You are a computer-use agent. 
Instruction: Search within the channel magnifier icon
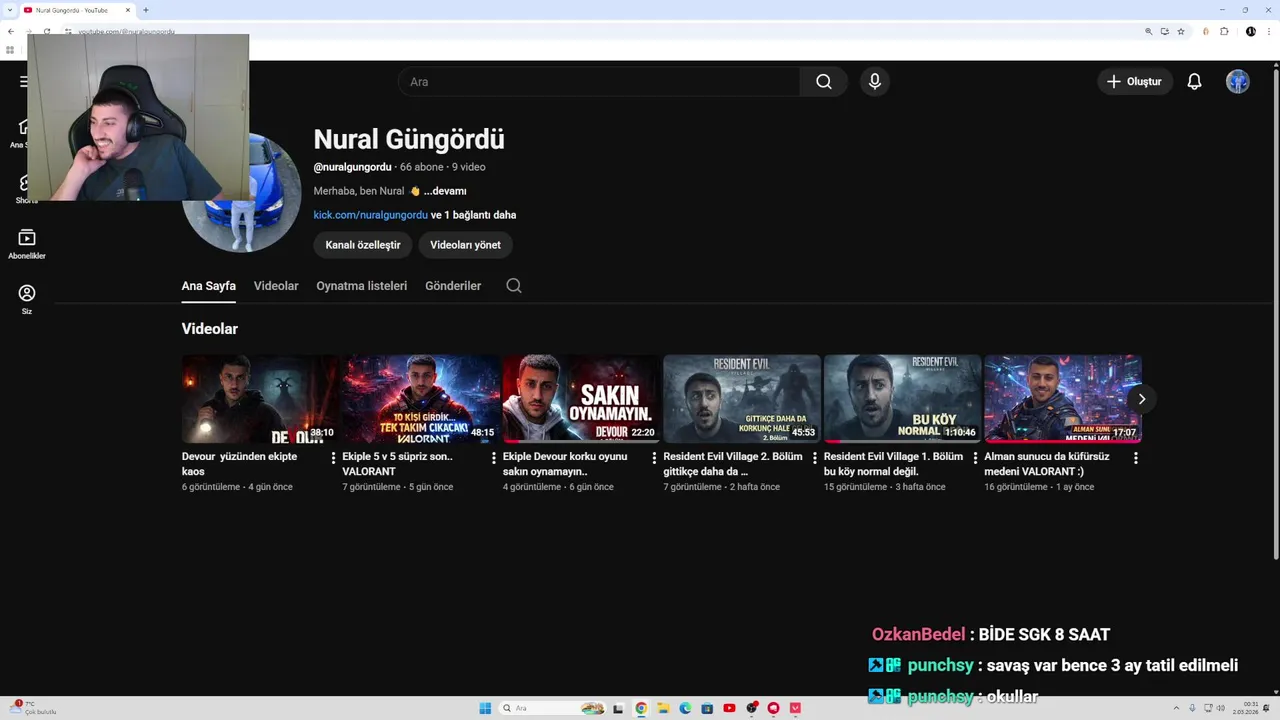514,286
